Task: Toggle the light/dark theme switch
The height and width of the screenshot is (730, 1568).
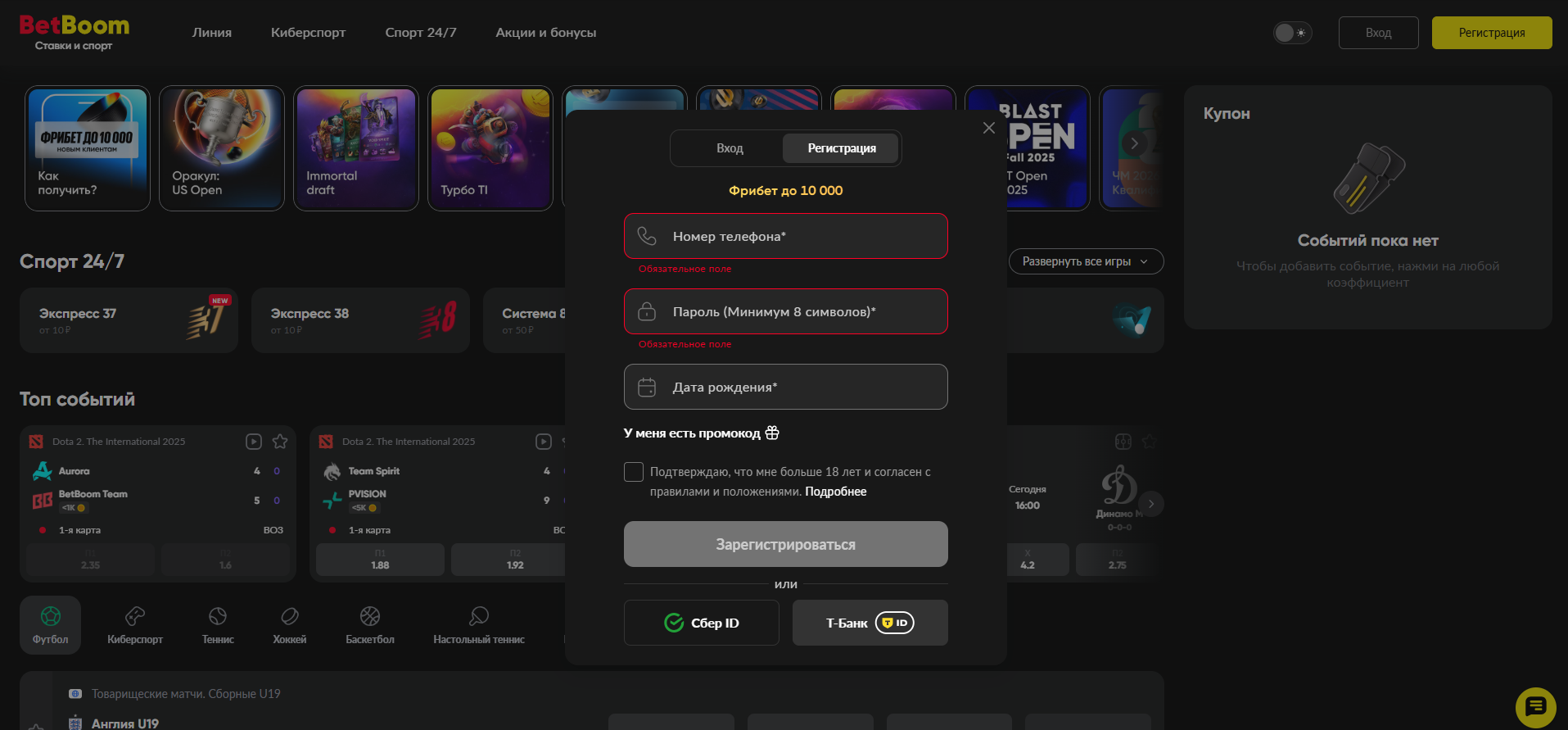Action: (x=1292, y=33)
